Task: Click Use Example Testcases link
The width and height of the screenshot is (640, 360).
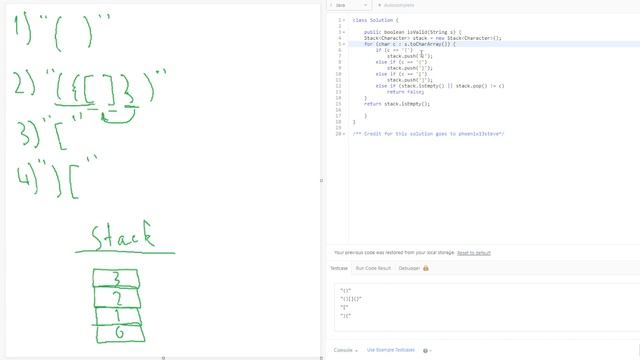Action: tap(391, 350)
